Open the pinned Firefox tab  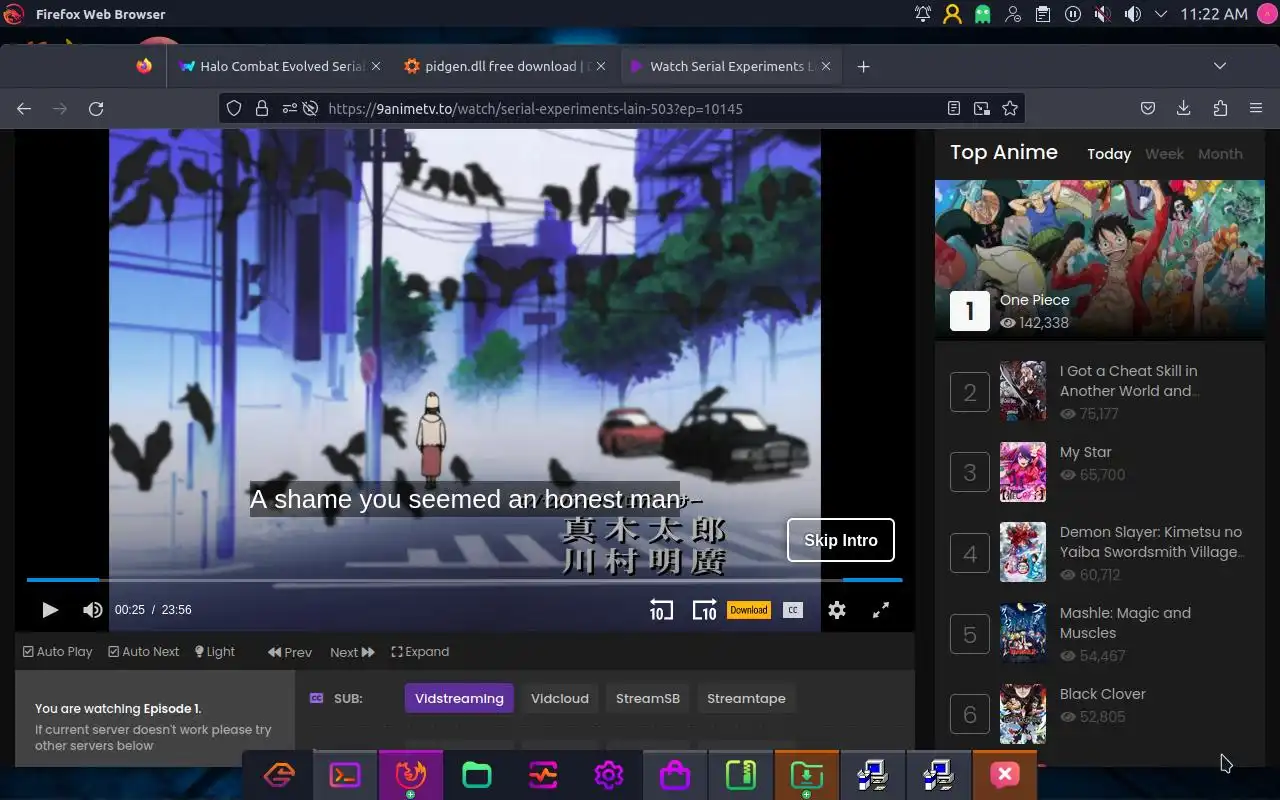[144, 66]
